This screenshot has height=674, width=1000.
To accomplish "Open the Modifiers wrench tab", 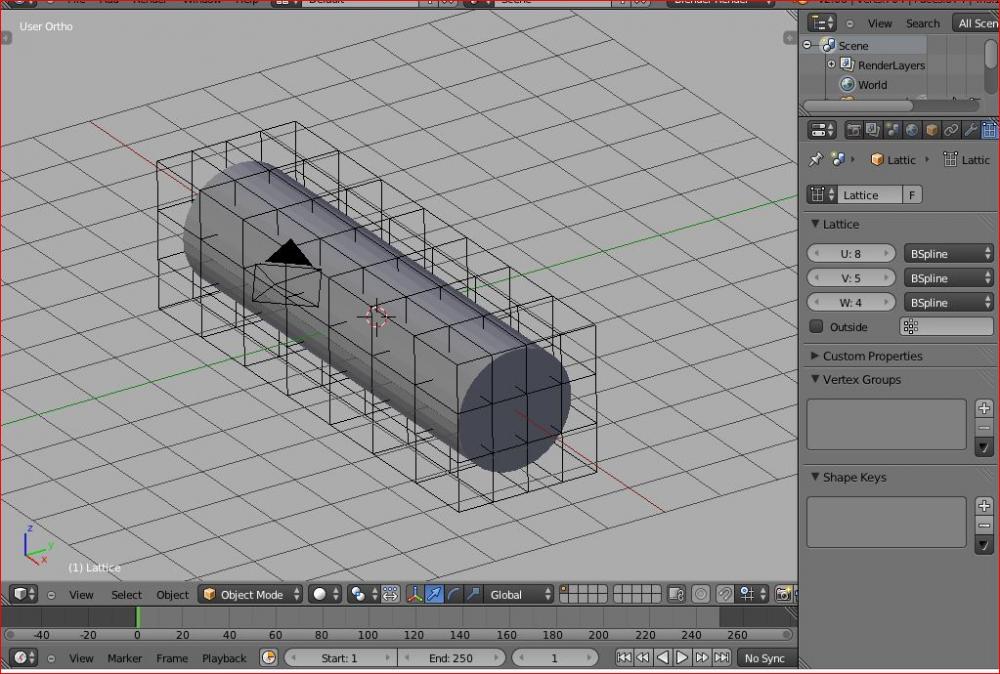I will coord(970,130).
